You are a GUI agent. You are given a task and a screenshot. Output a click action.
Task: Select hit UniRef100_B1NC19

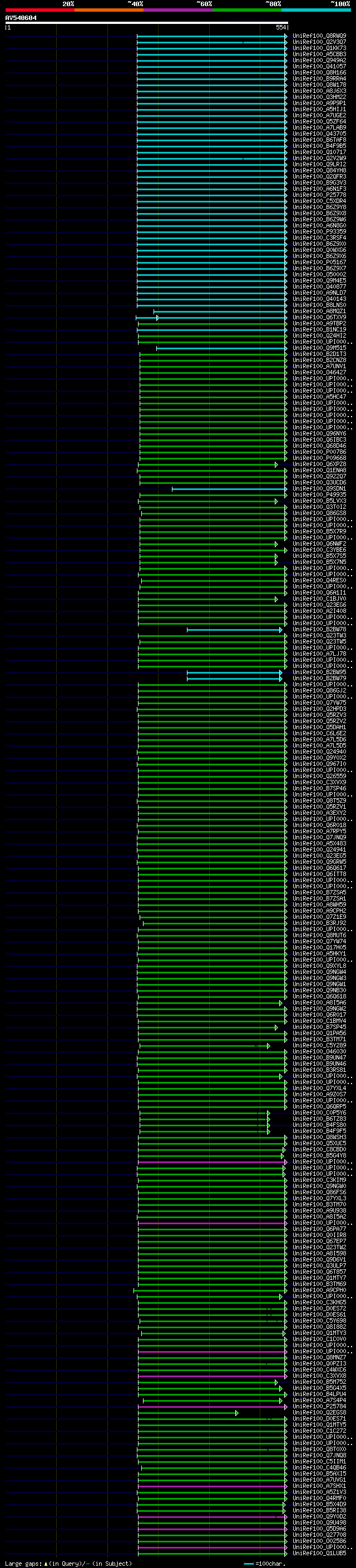click(319, 329)
